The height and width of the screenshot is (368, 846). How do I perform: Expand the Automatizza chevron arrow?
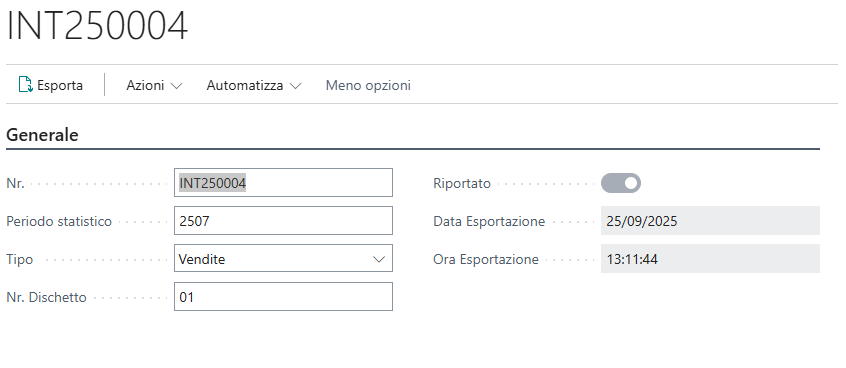click(295, 86)
